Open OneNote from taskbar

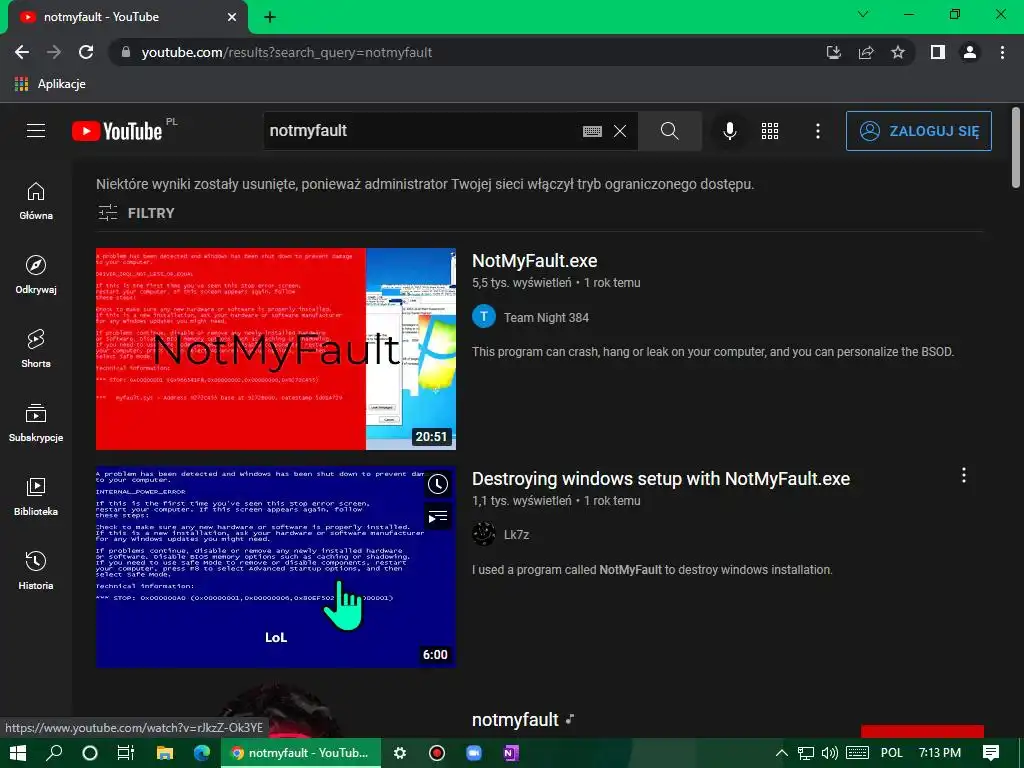pos(511,753)
